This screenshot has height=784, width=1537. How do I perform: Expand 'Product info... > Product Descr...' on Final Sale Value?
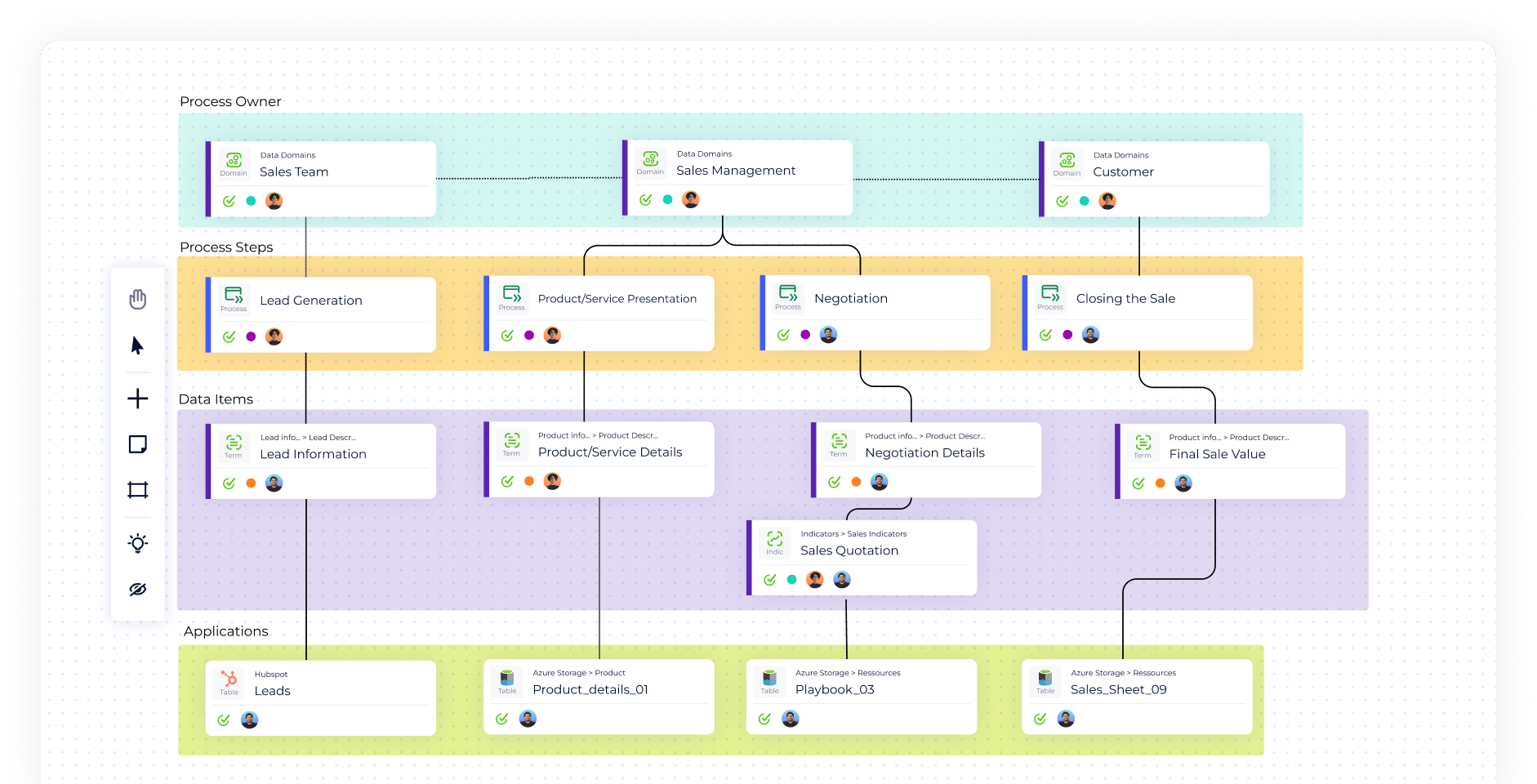[x=1229, y=437]
